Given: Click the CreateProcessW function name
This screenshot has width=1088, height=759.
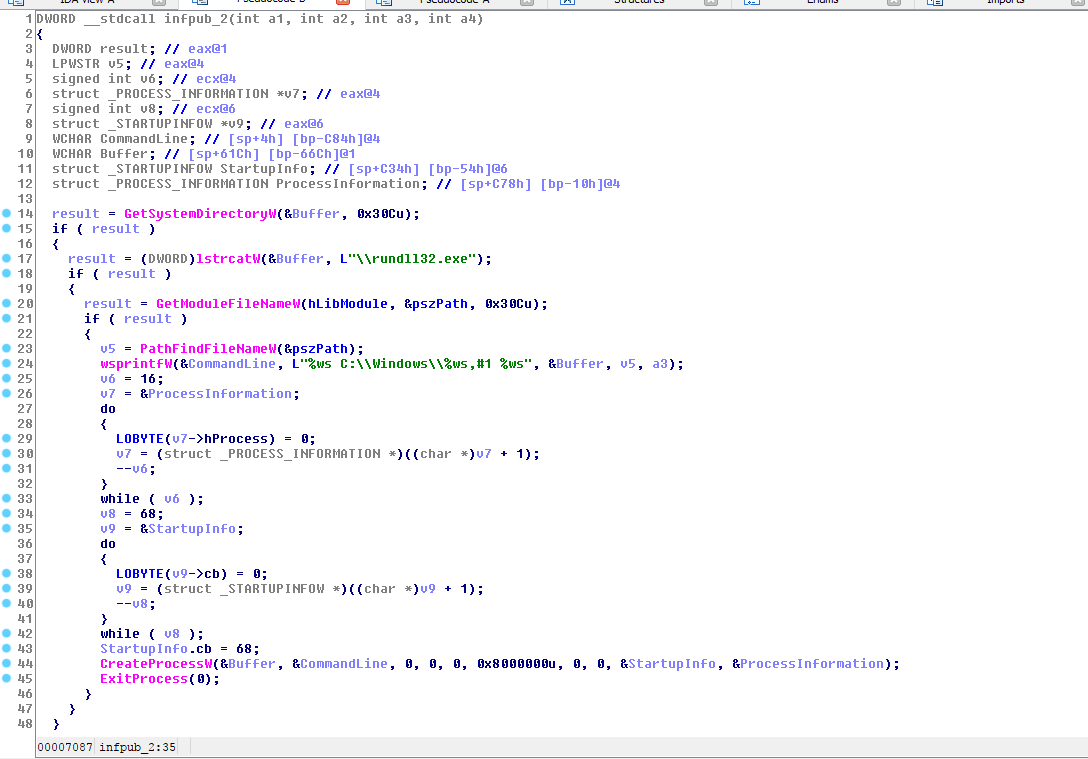Looking at the screenshot, I should 155,664.
